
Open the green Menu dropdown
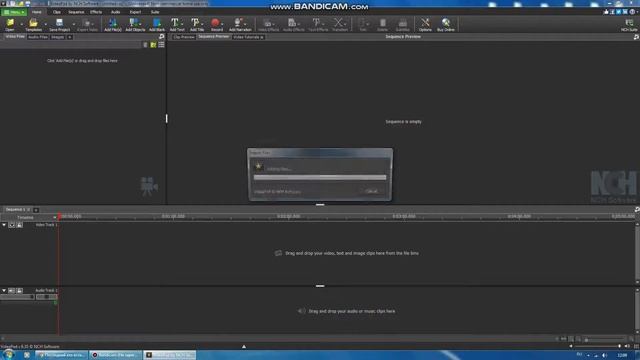[x=14, y=12]
